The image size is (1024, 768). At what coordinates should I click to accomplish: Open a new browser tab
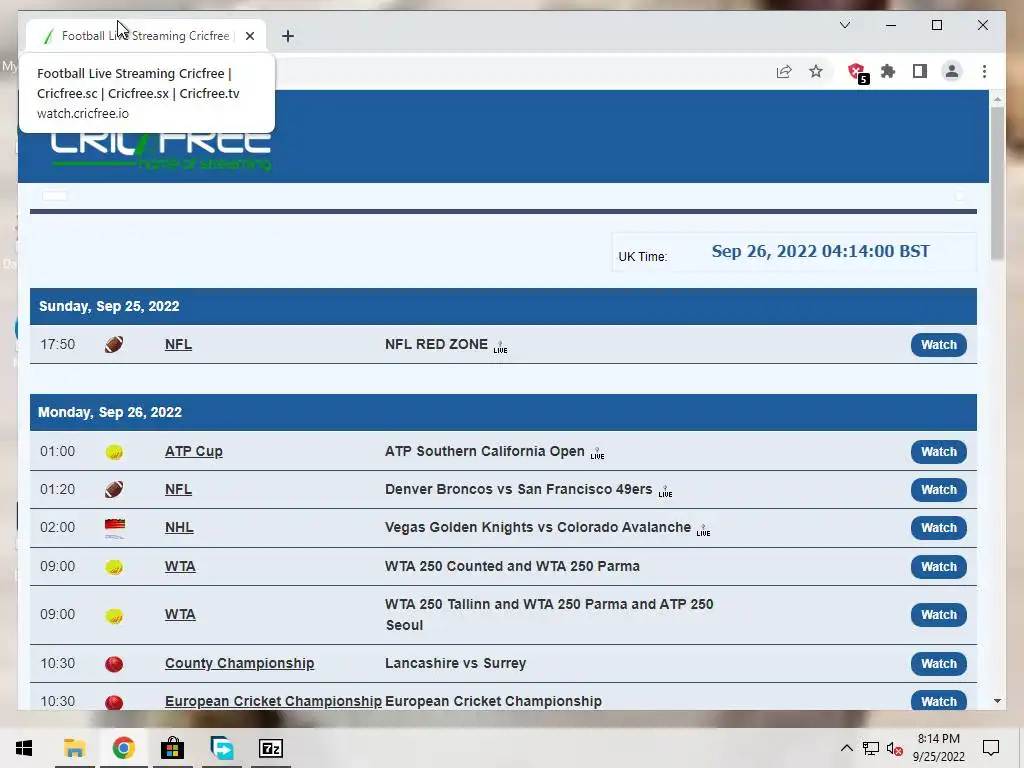tap(288, 36)
